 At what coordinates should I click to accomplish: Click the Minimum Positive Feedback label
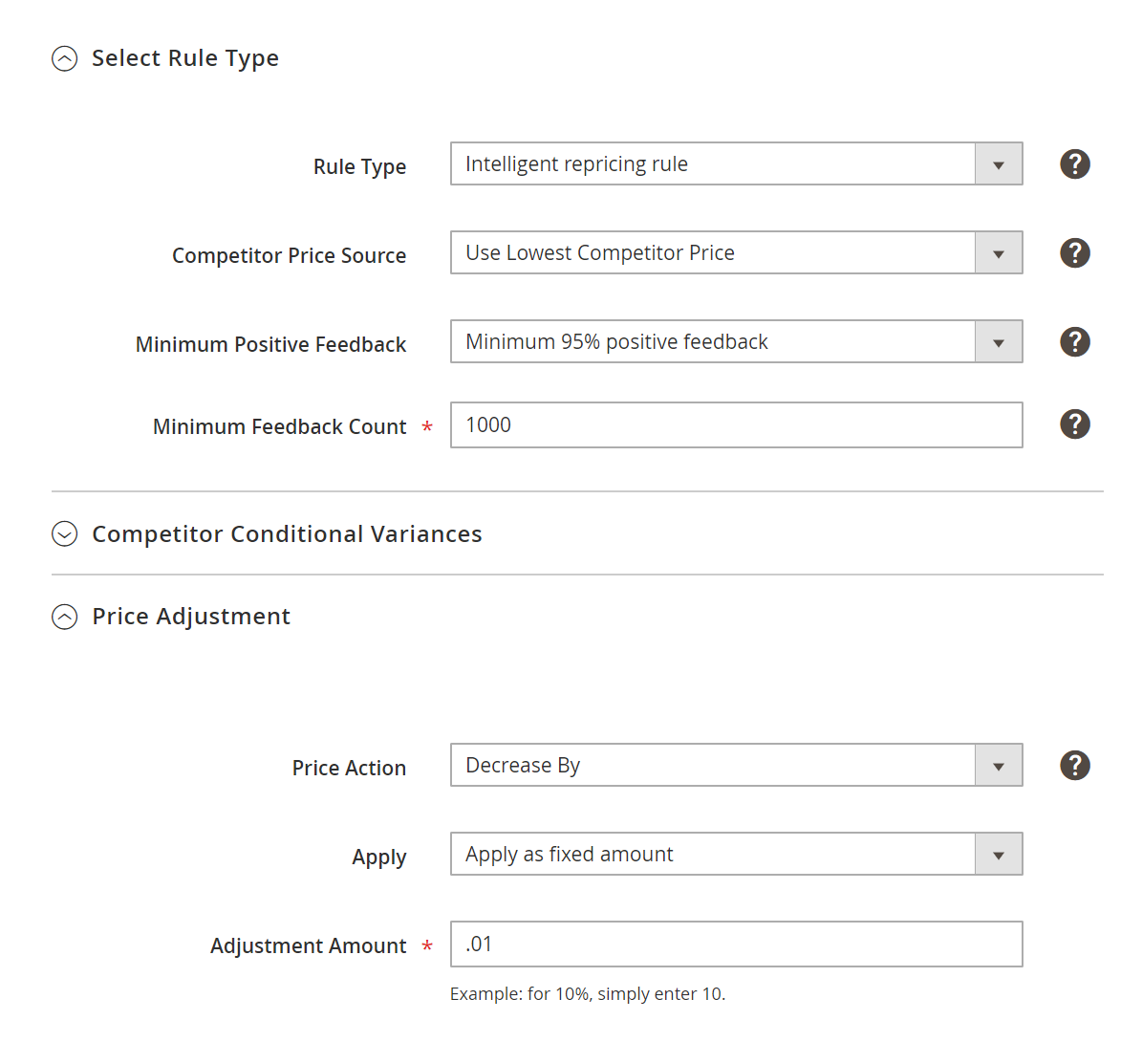[x=271, y=345]
